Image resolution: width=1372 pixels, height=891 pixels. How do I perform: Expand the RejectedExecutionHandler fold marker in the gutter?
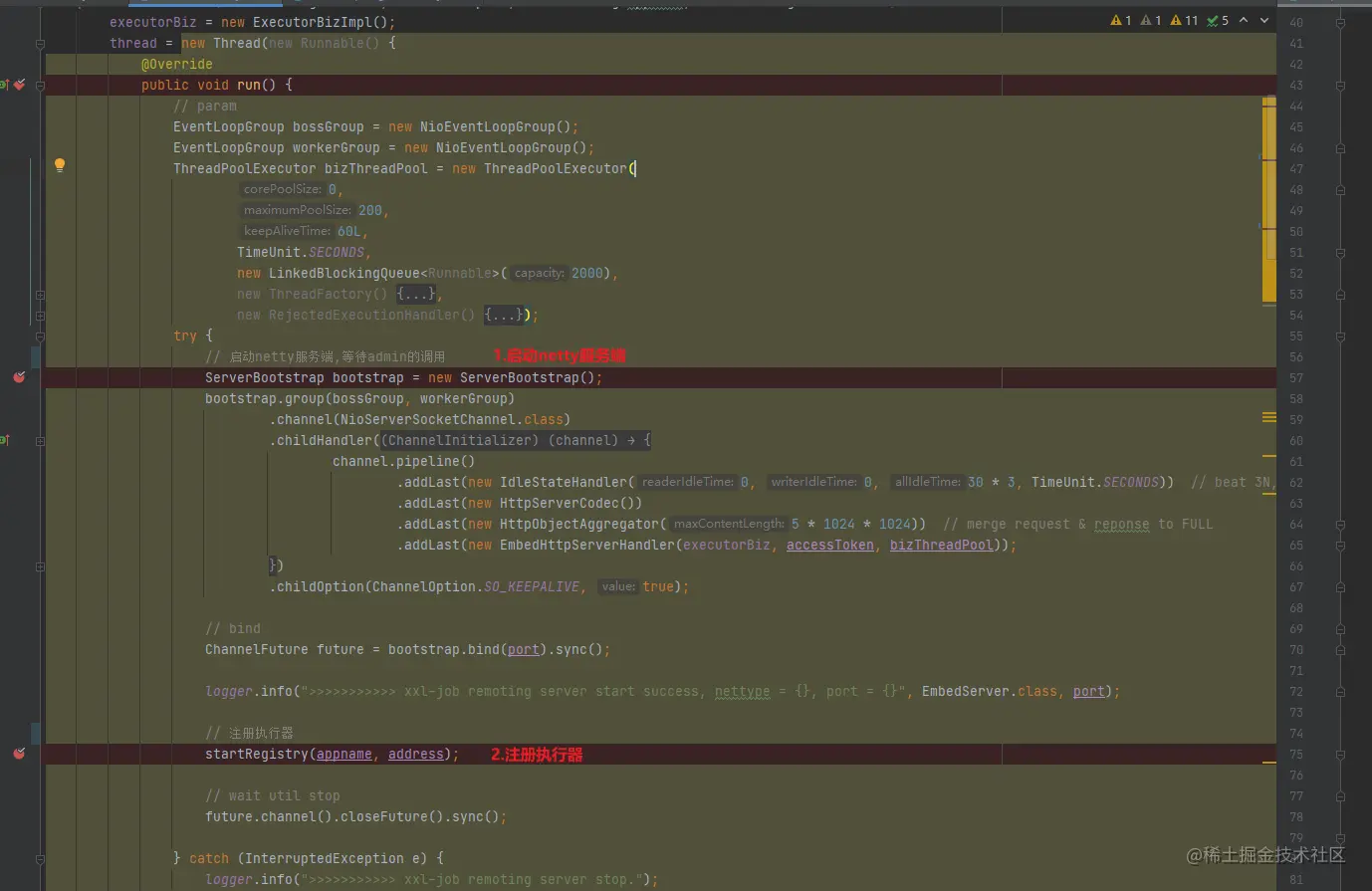pos(40,316)
